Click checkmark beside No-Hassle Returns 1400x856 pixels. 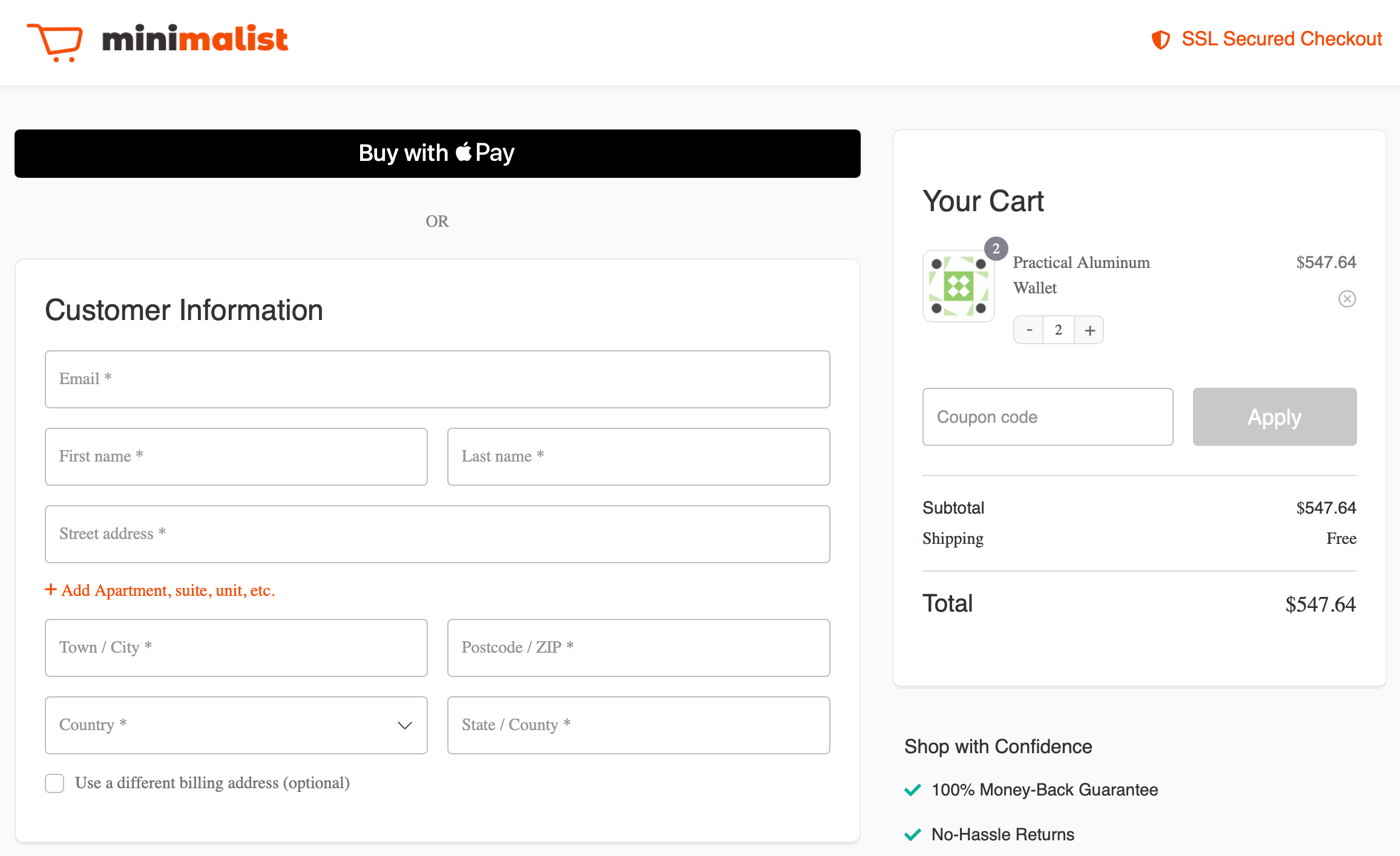pyautogui.click(x=913, y=835)
